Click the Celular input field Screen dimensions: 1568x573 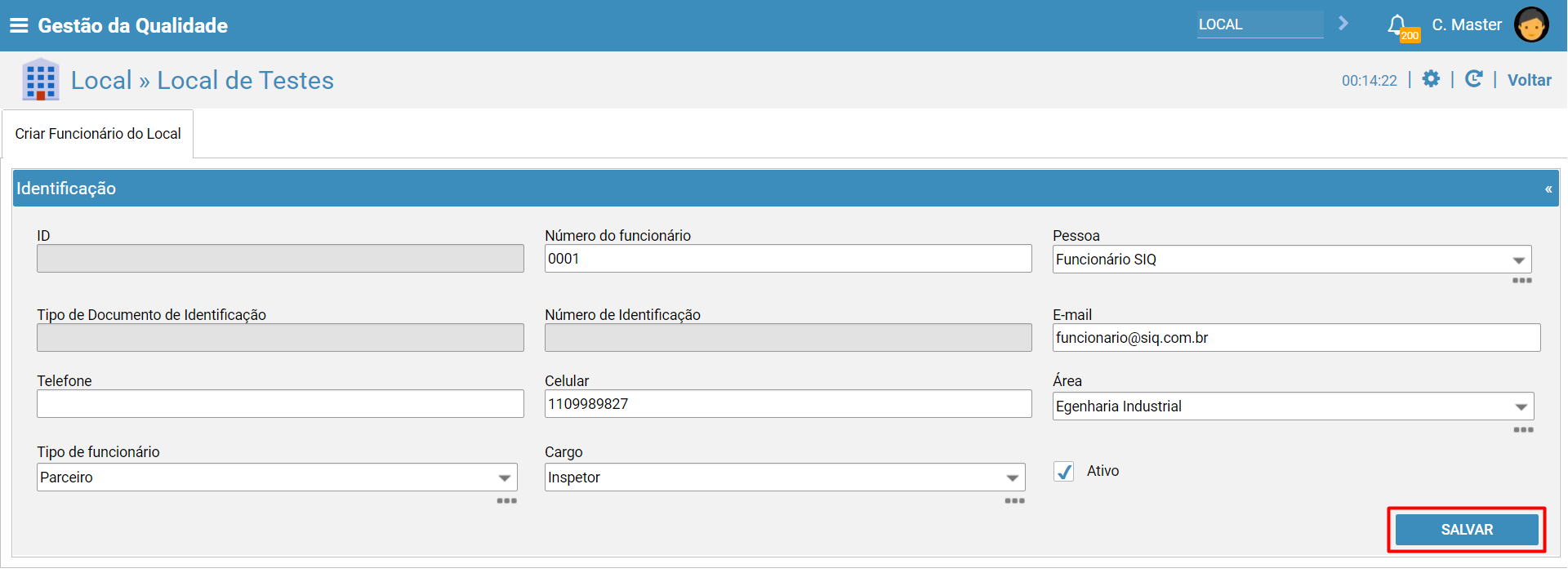pyautogui.click(x=788, y=404)
